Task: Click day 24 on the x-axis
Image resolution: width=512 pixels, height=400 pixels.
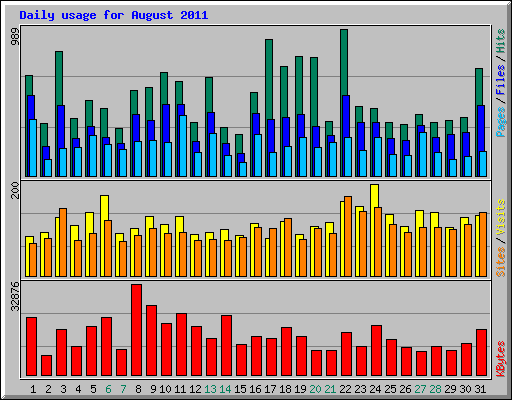Action: (x=375, y=389)
